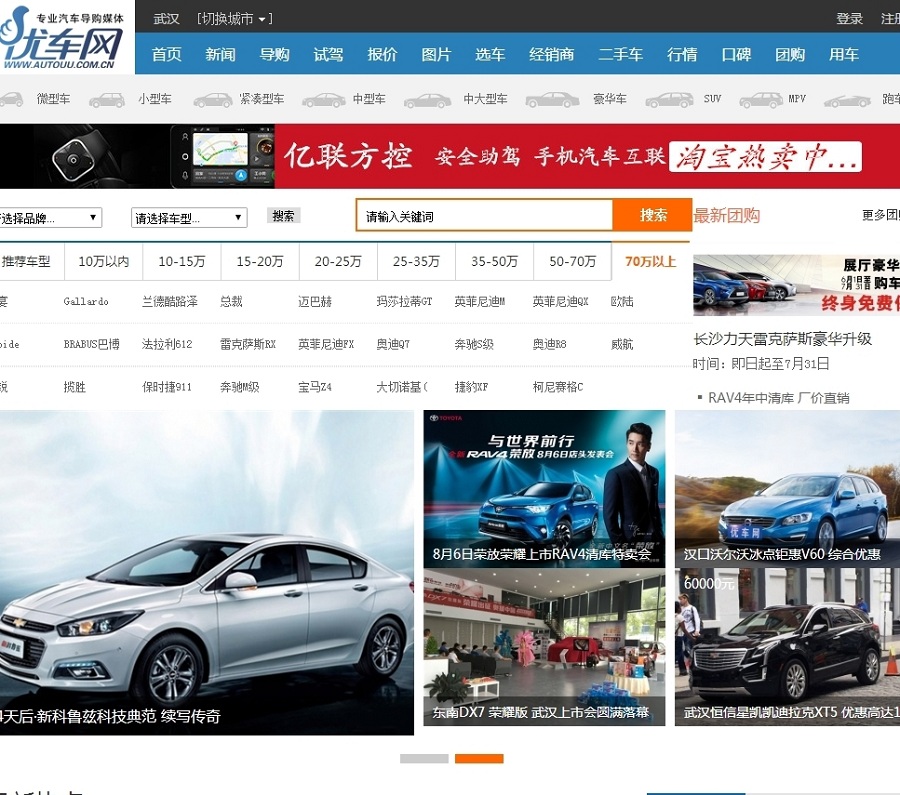Open the 新闻 navigation item
The image size is (900, 795).
coord(220,55)
